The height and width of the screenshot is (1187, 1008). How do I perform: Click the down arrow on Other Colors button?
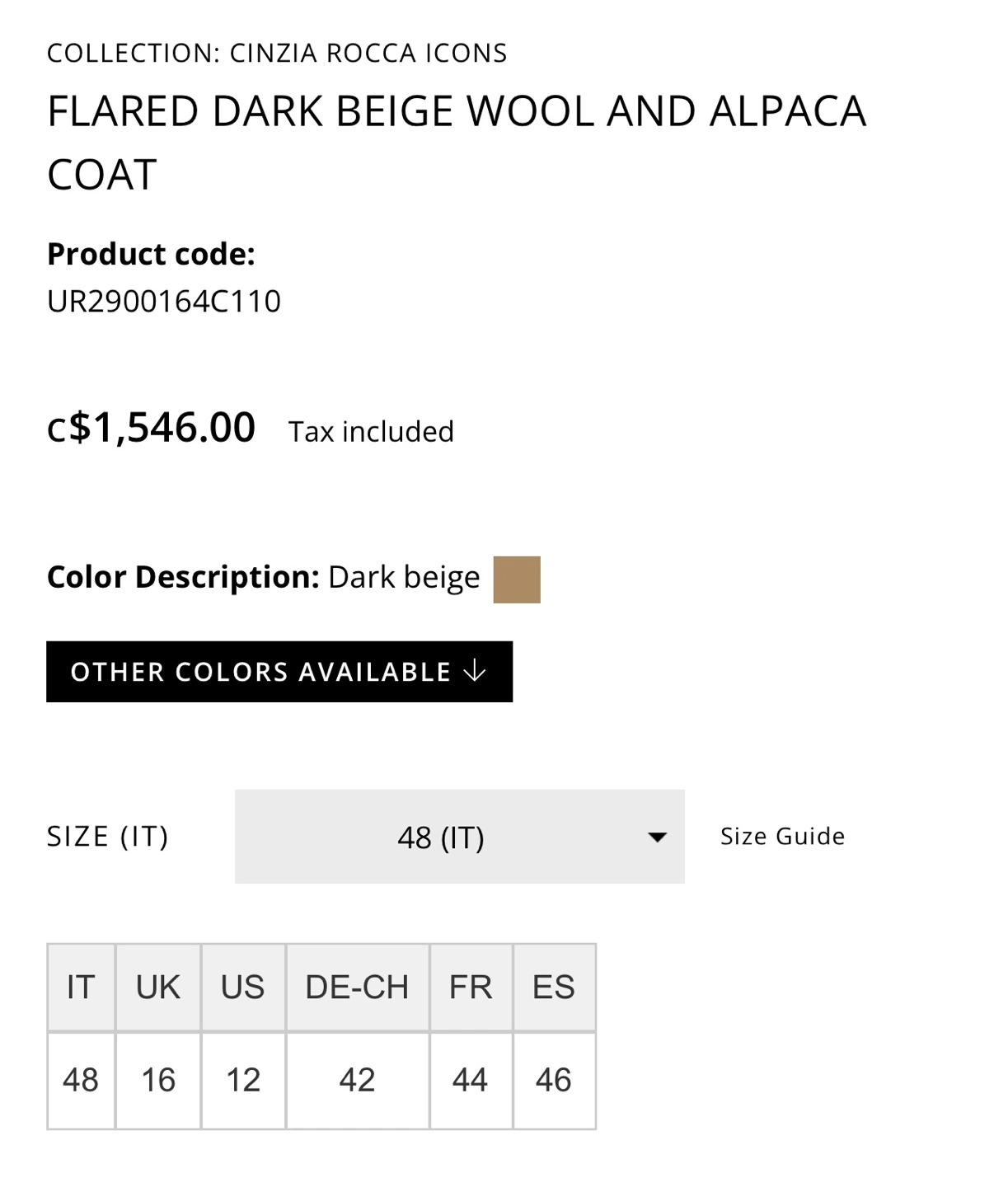[475, 671]
